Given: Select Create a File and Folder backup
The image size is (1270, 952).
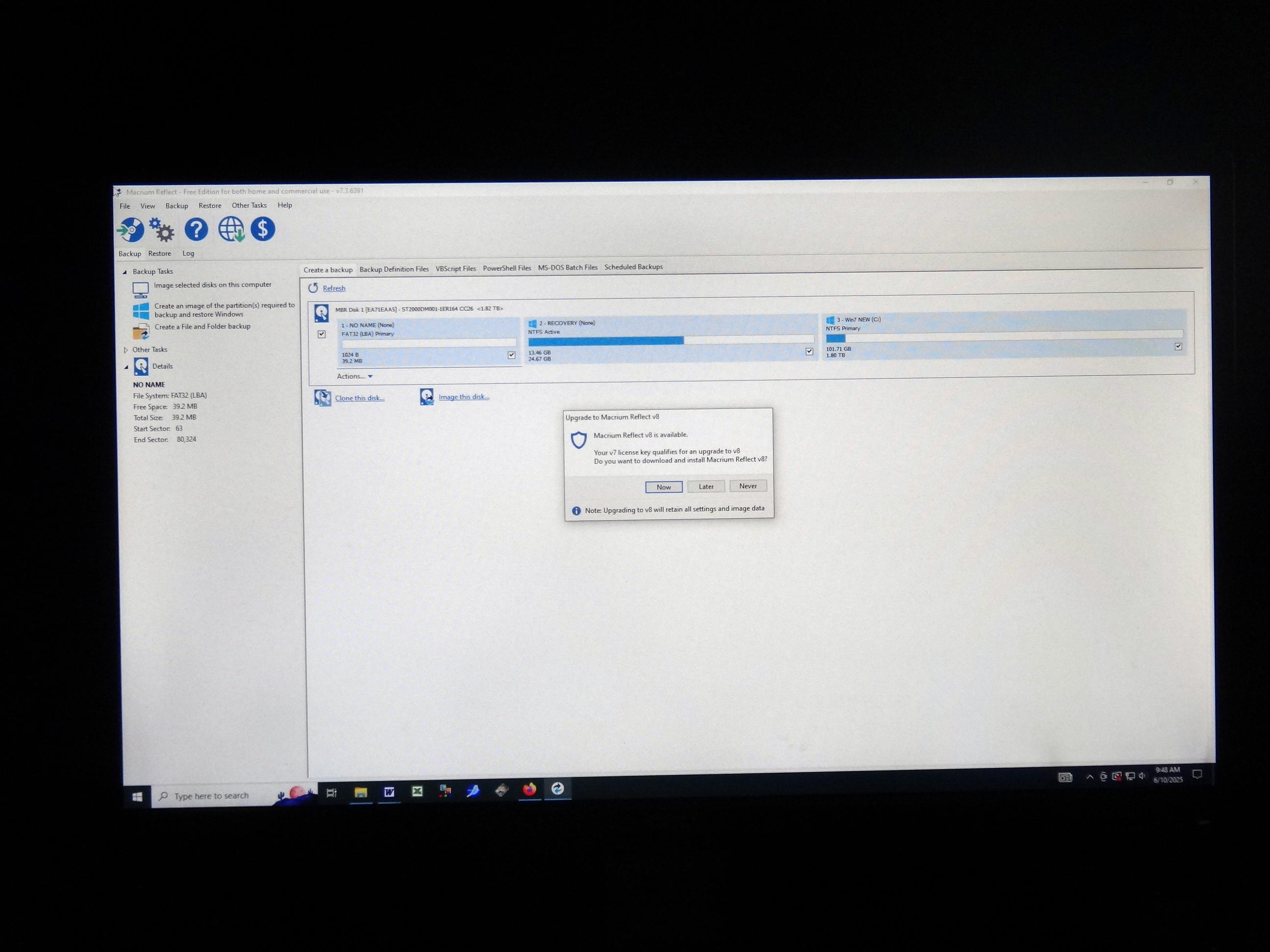Looking at the screenshot, I should 203,327.
